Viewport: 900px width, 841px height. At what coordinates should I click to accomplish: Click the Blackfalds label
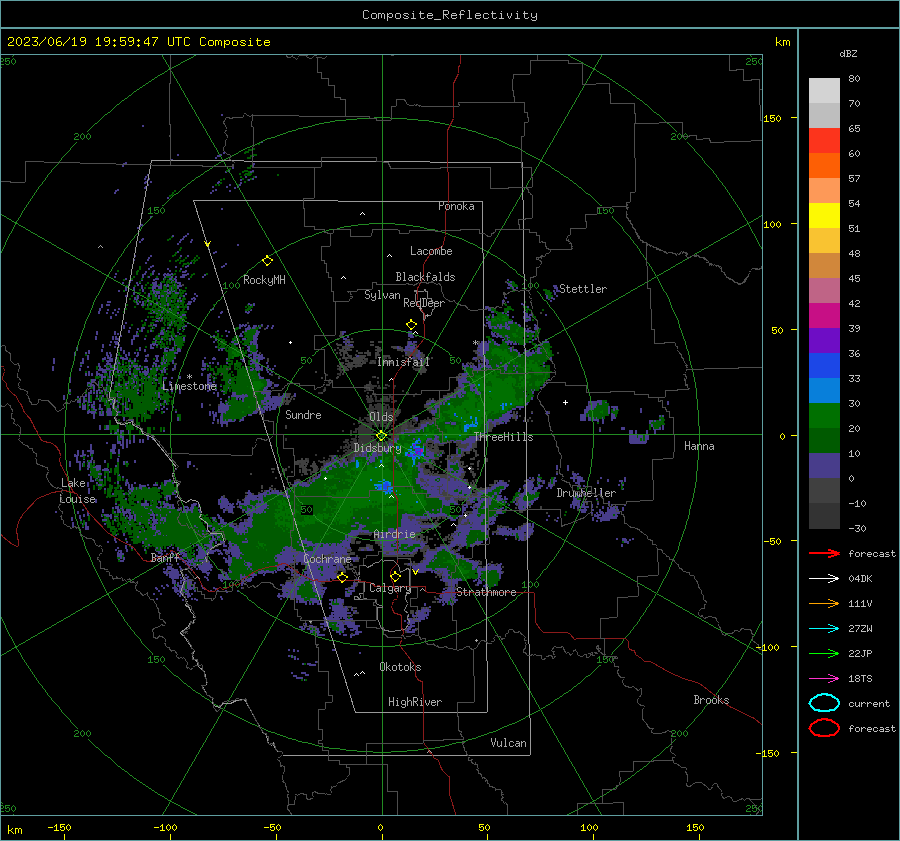425,277
